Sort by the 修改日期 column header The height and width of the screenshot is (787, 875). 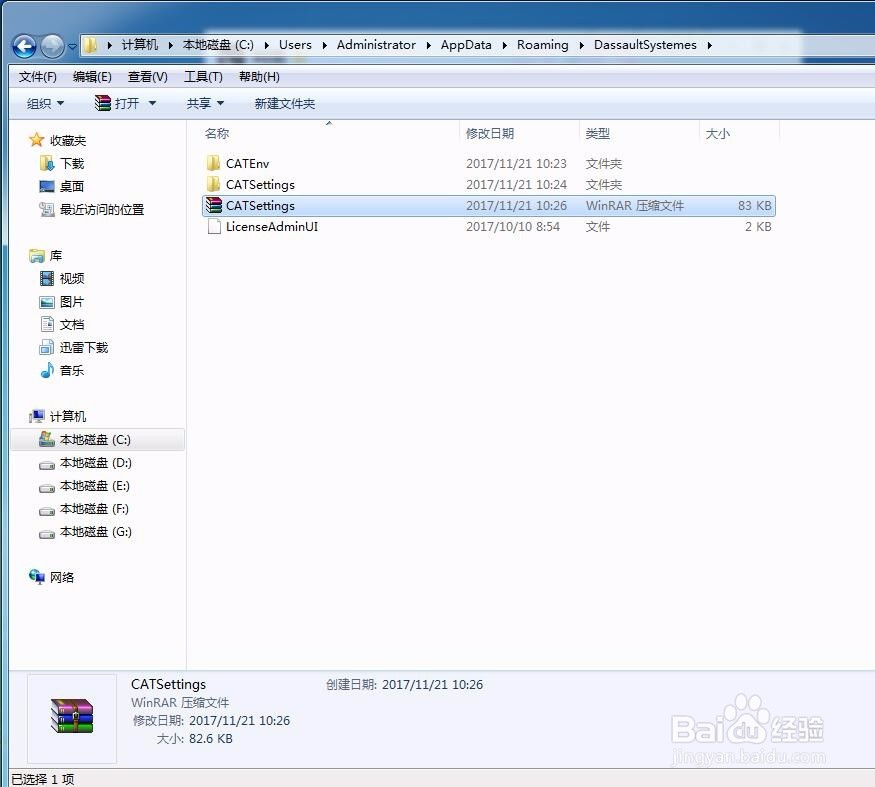click(x=489, y=133)
